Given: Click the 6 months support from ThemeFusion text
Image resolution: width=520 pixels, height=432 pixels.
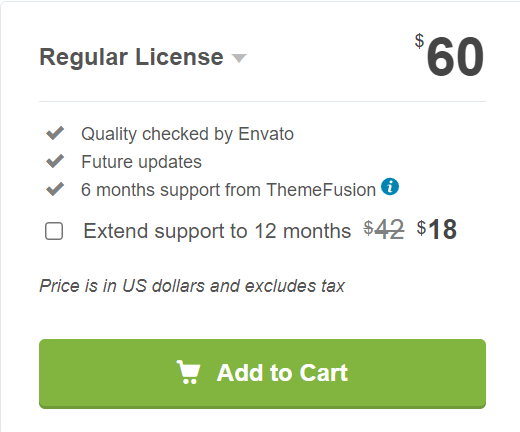Looking at the screenshot, I should point(228,190).
